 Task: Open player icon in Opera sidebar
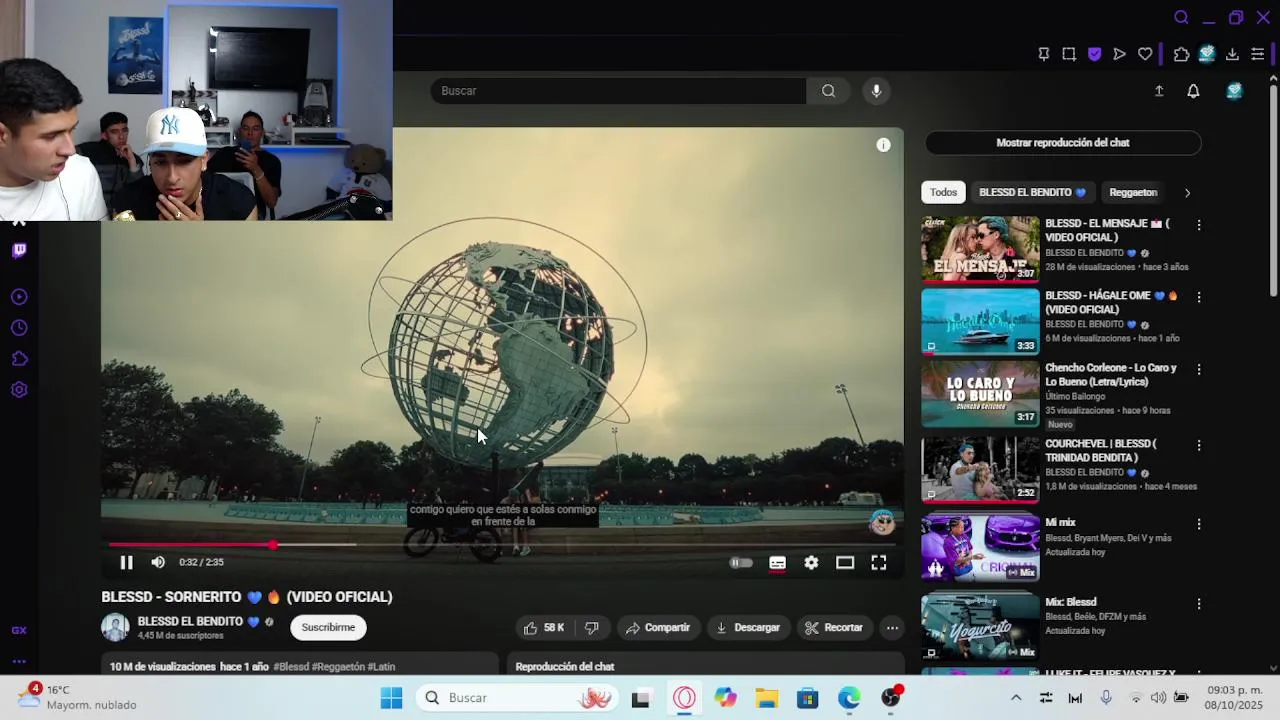tap(19, 297)
